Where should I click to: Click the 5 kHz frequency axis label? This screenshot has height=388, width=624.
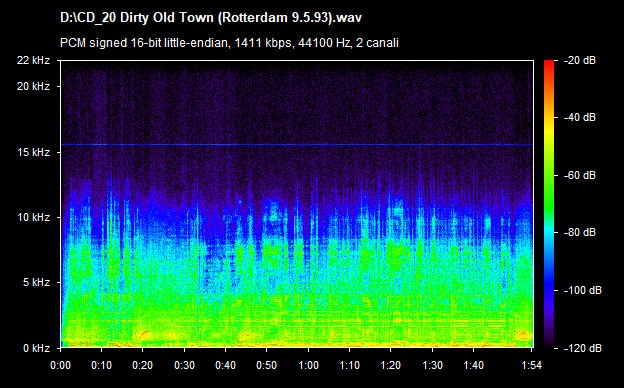point(36,283)
